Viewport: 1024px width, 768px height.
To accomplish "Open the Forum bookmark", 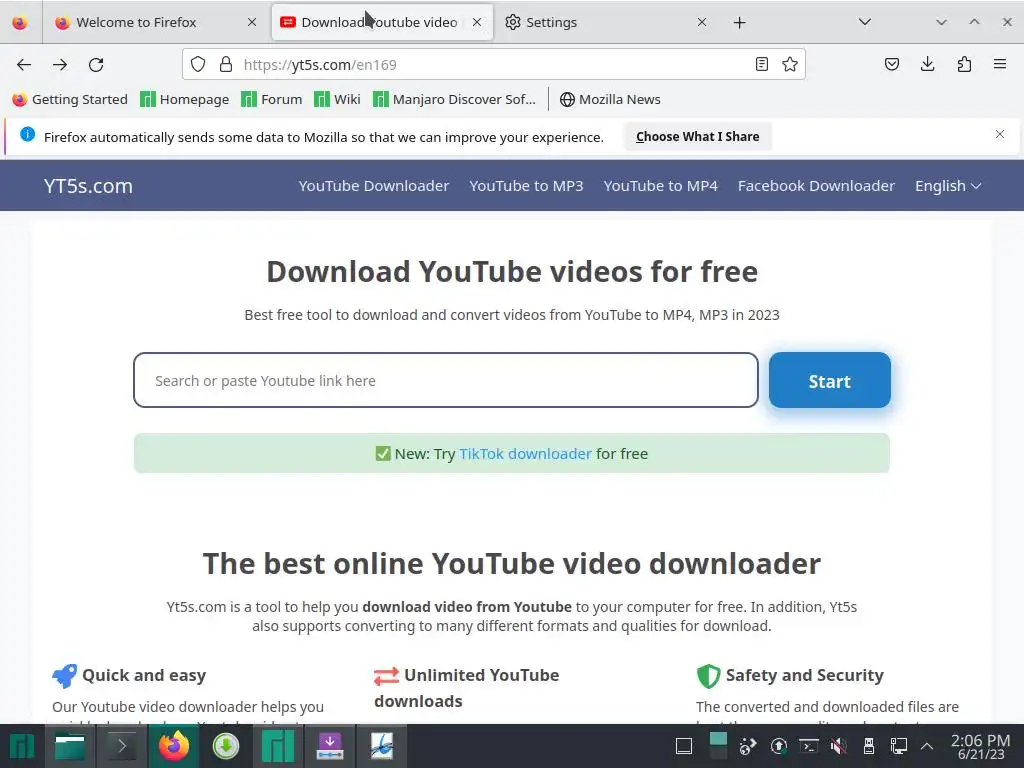I will (272, 99).
